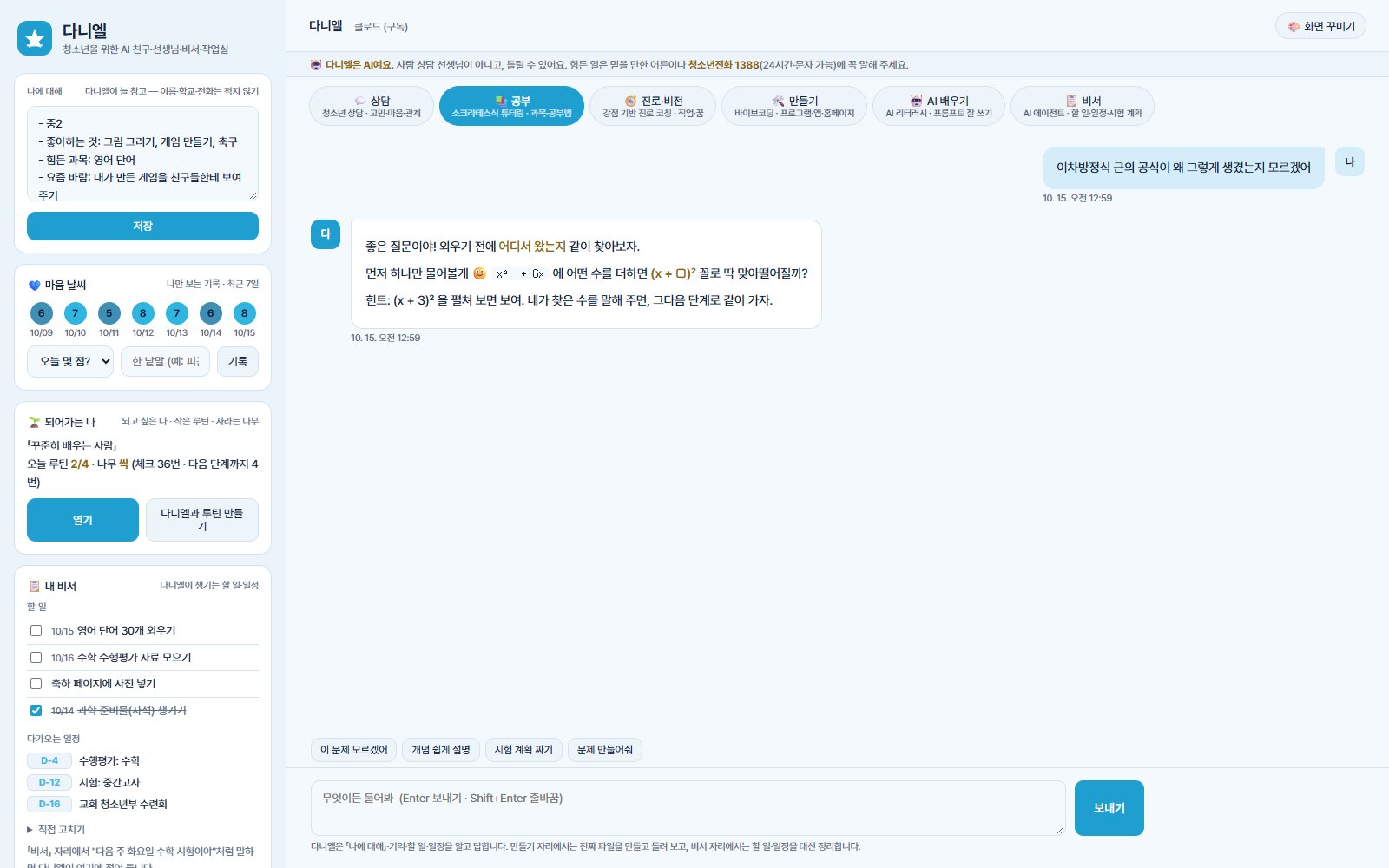Focus the 한 낱말 mood word field

tap(165, 361)
